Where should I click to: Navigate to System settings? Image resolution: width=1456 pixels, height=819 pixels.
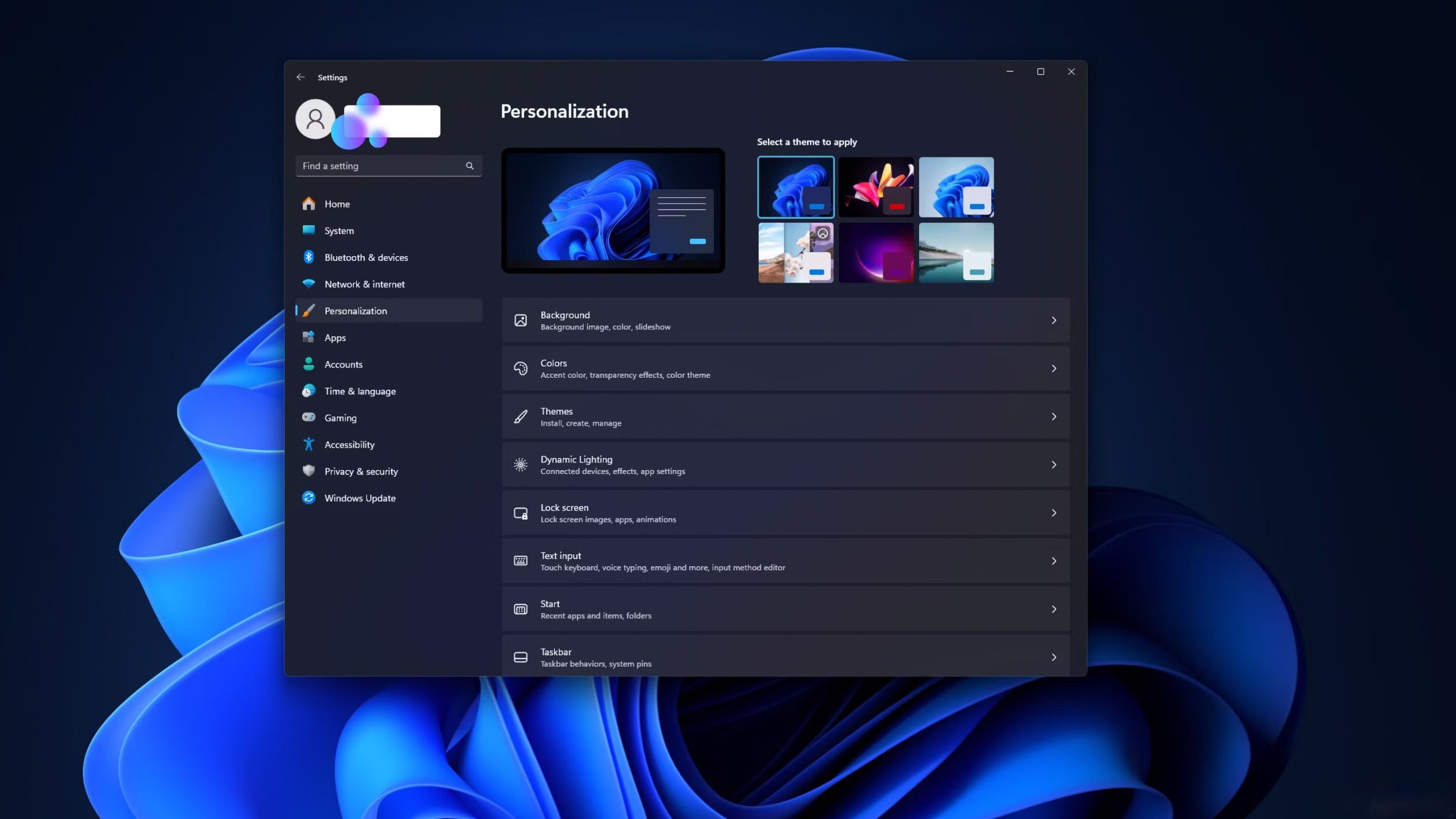point(339,231)
